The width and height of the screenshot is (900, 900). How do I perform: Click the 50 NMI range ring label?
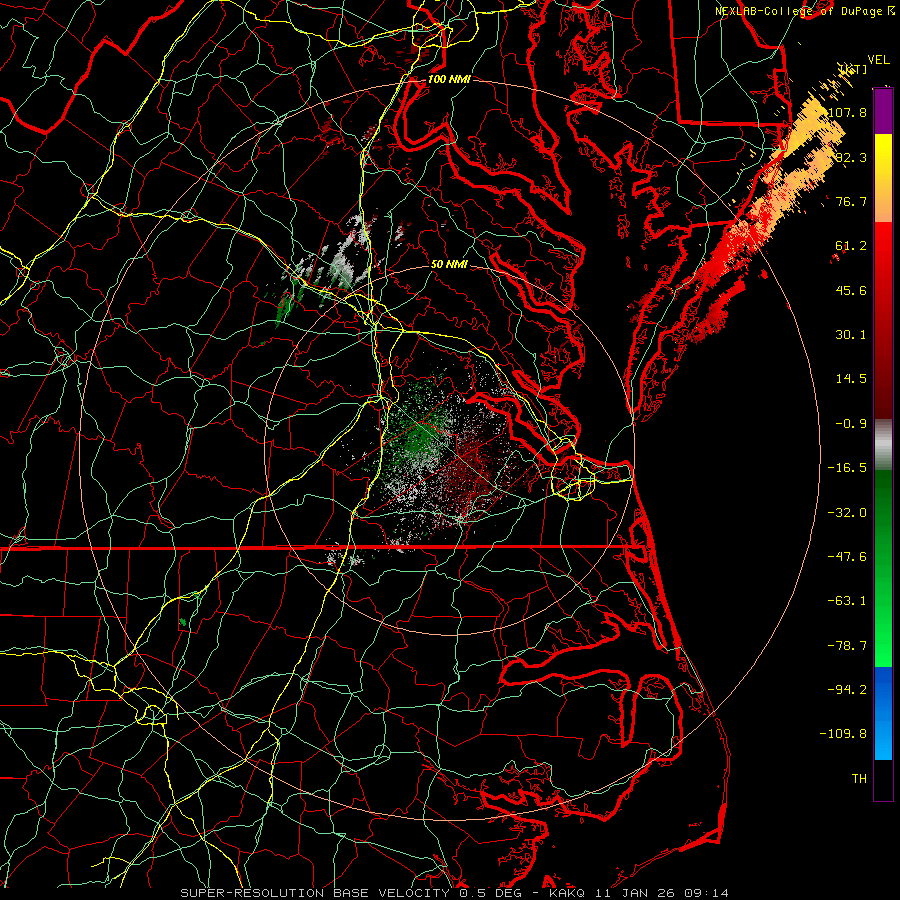(449, 264)
